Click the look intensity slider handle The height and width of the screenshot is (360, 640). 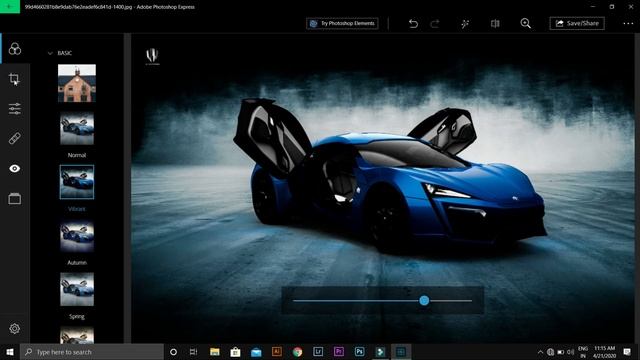coord(424,301)
